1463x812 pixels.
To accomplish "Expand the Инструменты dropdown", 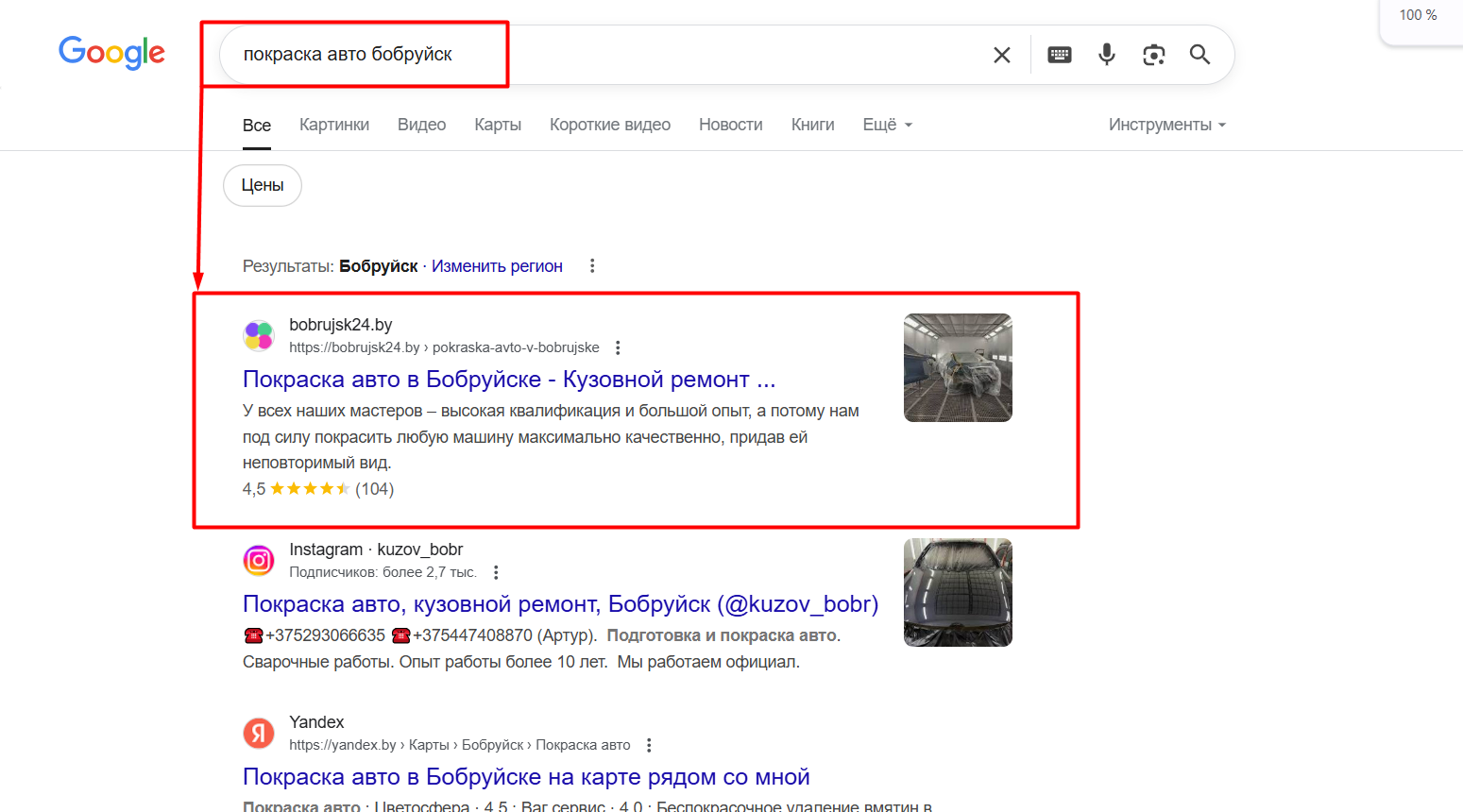I will coord(1166,125).
